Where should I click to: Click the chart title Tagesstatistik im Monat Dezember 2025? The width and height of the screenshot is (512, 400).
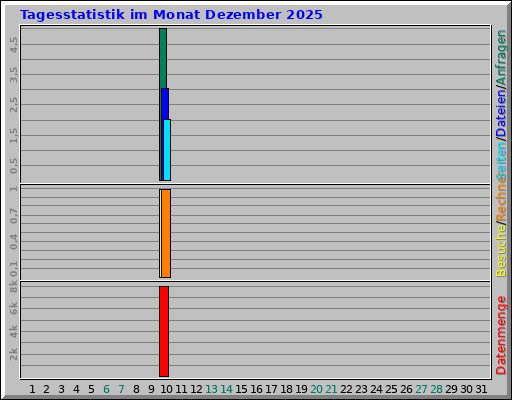[171, 15]
